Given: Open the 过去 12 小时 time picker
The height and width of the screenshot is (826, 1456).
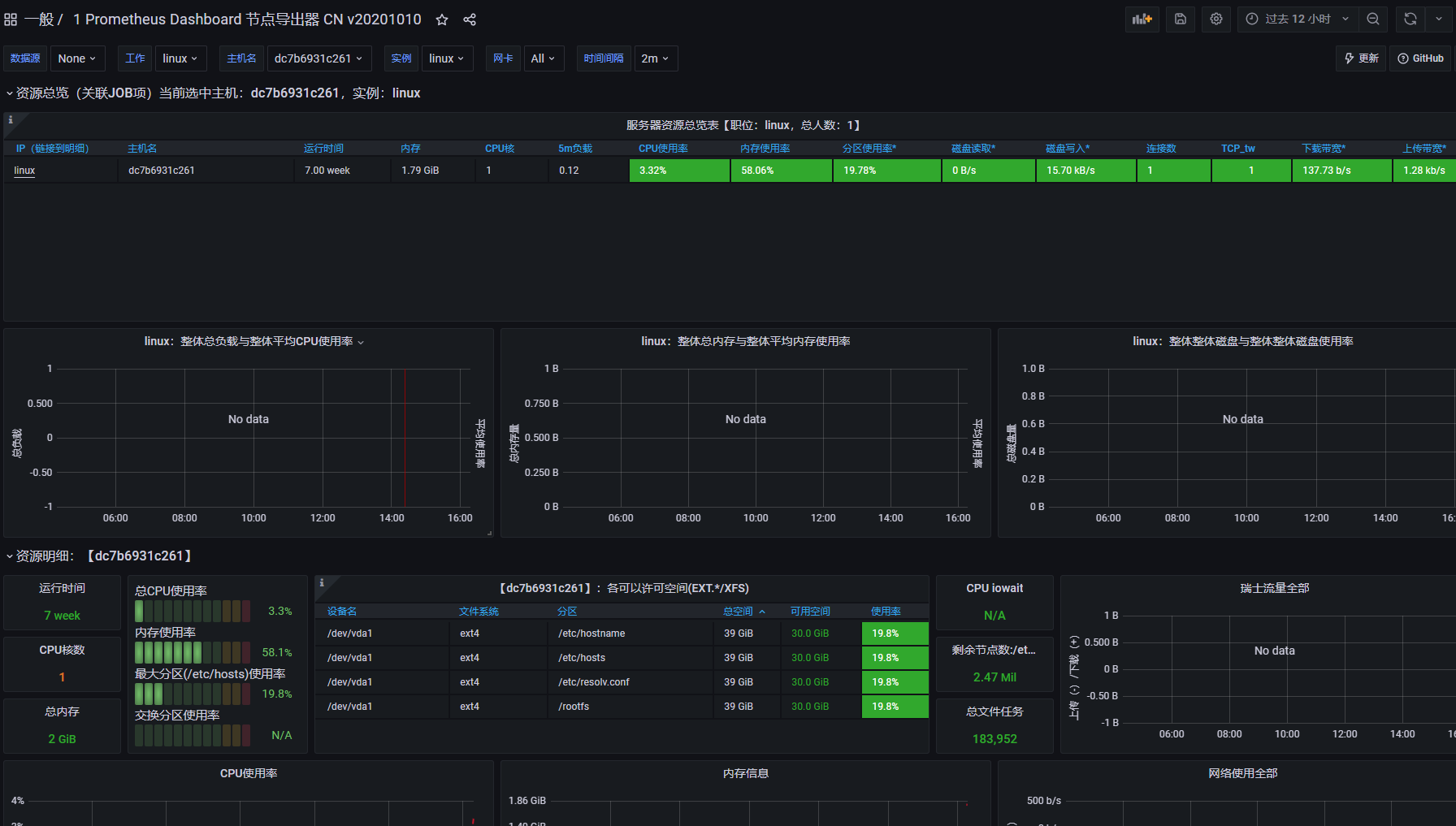Looking at the screenshot, I should tap(1298, 19).
